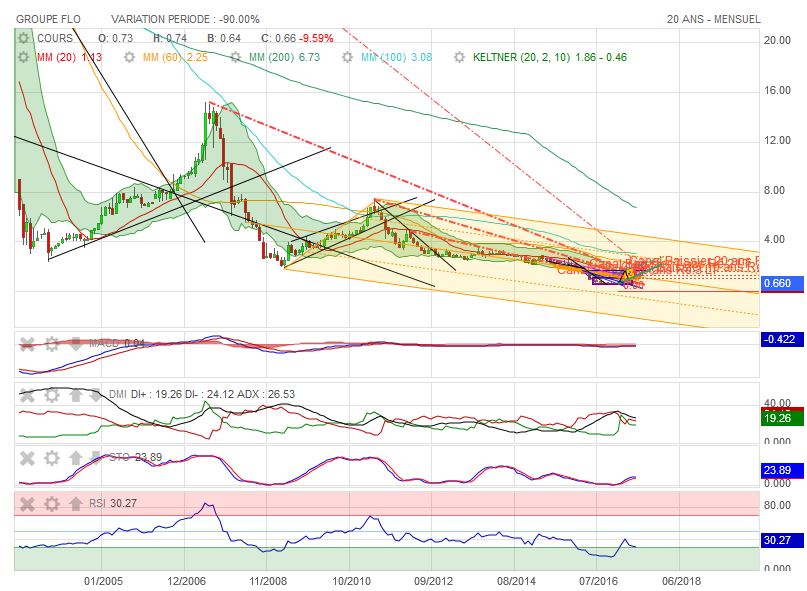This screenshot has height=591, width=807.
Task: Click the 07/2016 date on time axis
Action: (598, 581)
